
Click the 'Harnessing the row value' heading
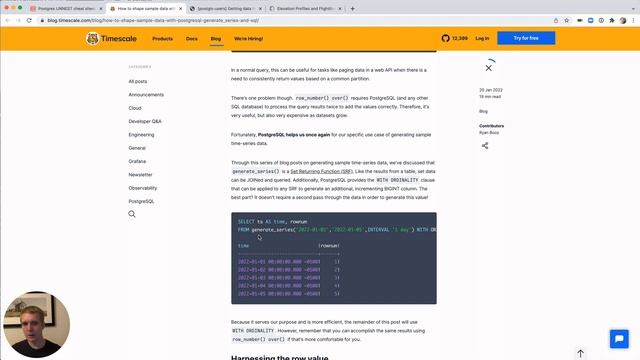click(279, 358)
